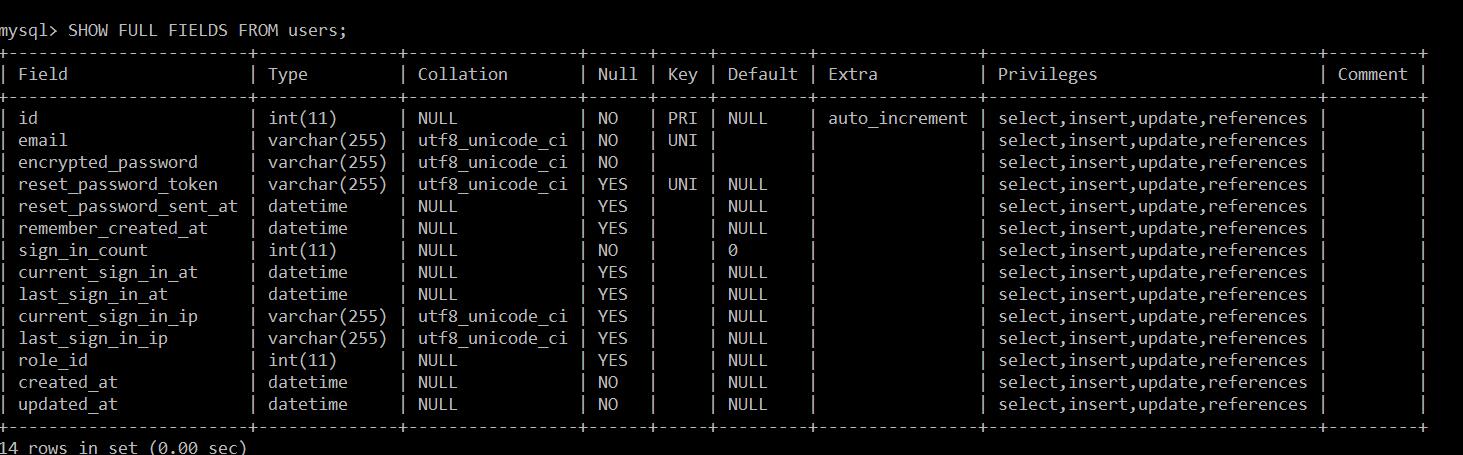Viewport: 1463px width, 455px height.
Task: Click the Collation column header
Action: (462, 74)
